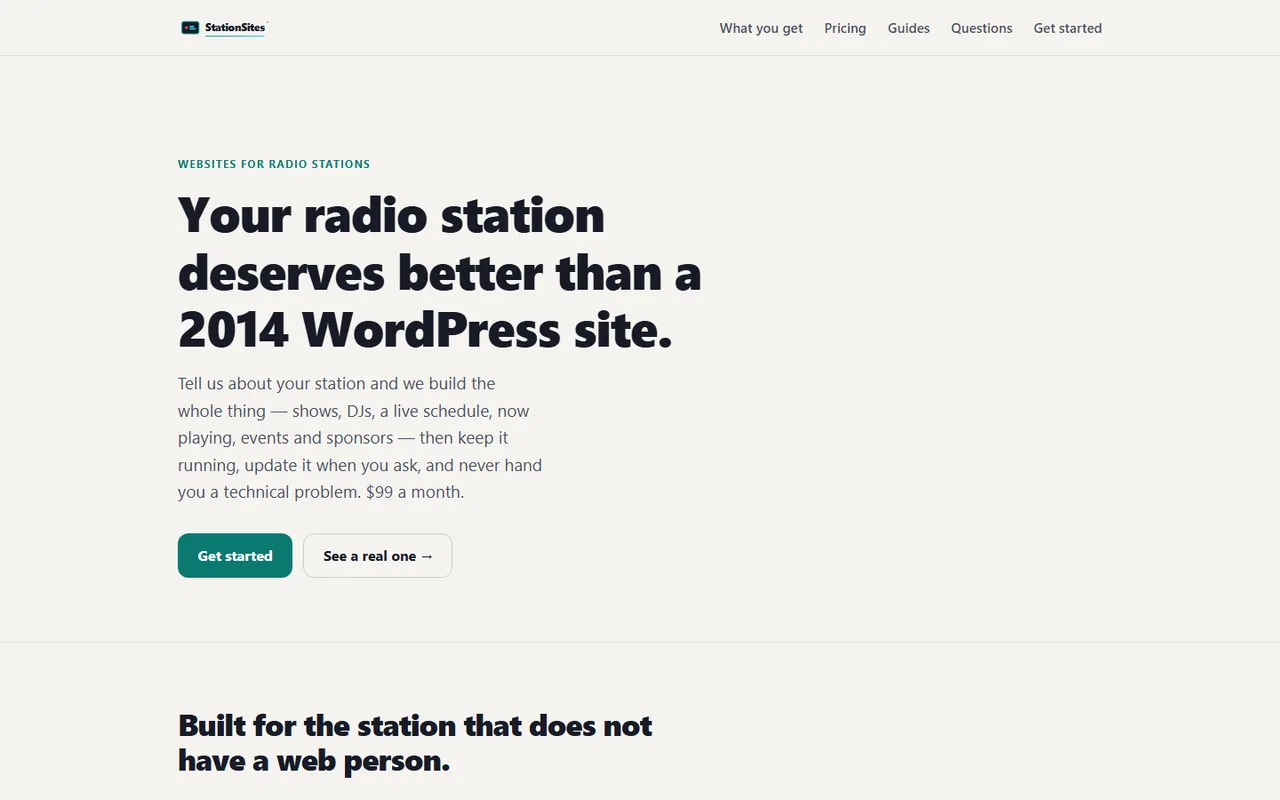Open the StationSites home link text

tap(235, 28)
